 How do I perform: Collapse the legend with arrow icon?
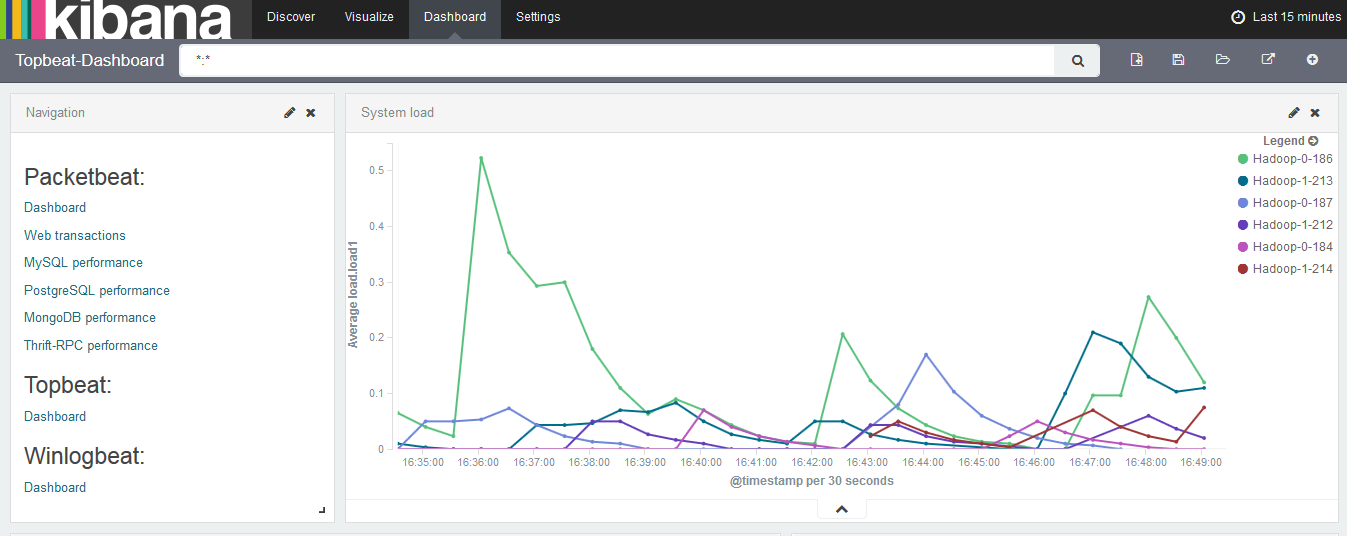(x=1313, y=141)
